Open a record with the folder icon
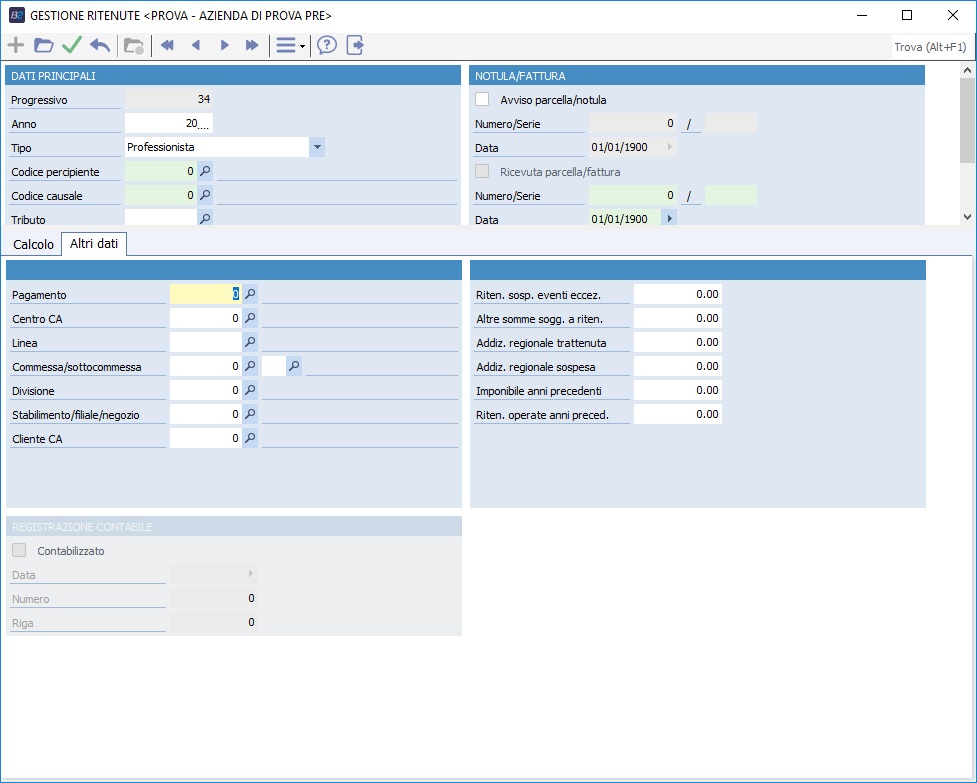Screen dimensions: 977x783 [x=43, y=46]
